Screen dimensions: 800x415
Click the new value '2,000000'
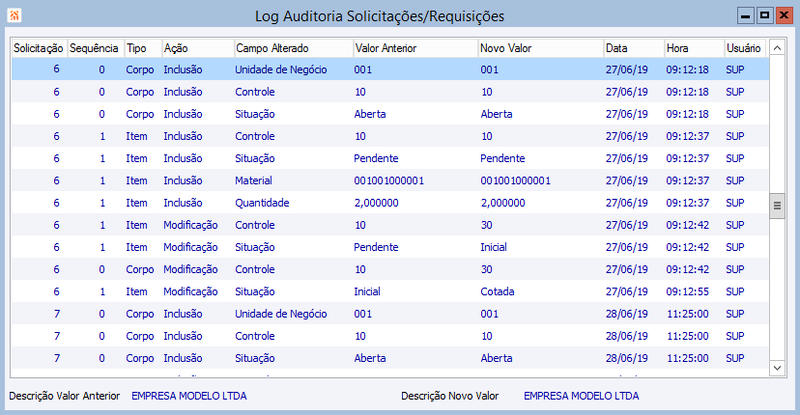pyautogui.click(x=503, y=203)
